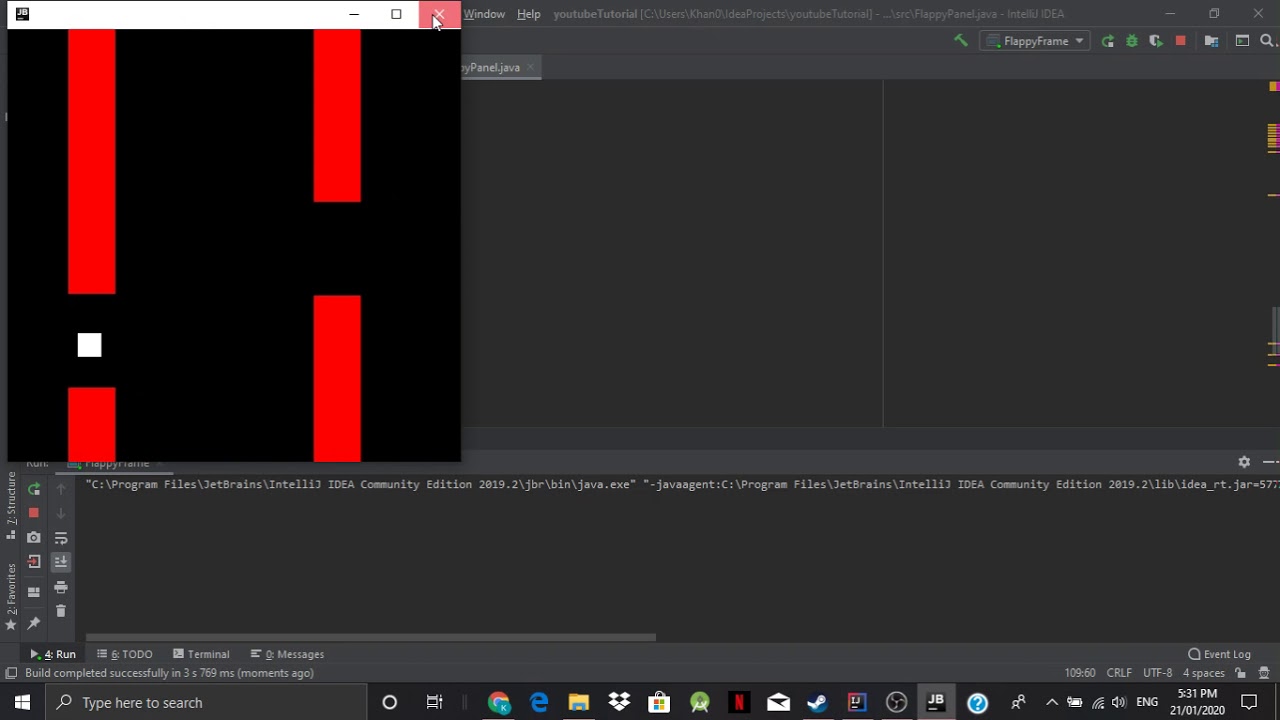Open Google Chrome from the taskbar
Image resolution: width=1280 pixels, height=720 pixels.
point(498,702)
